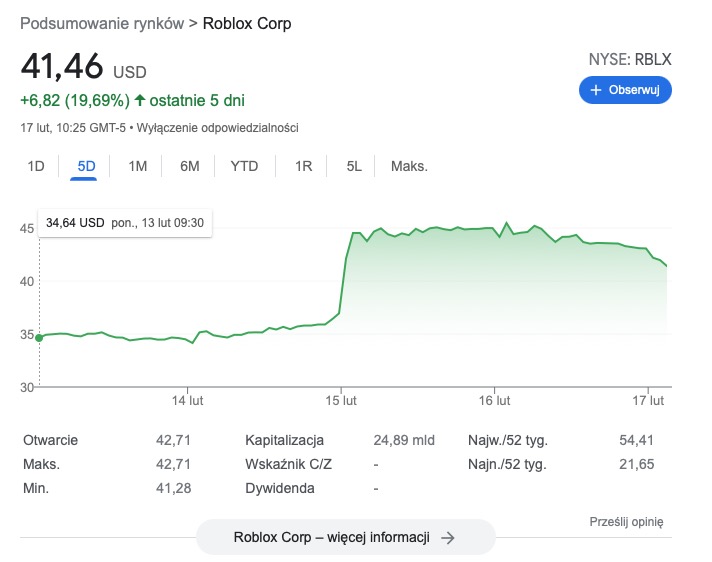Select the 5D time range tab

(86, 166)
